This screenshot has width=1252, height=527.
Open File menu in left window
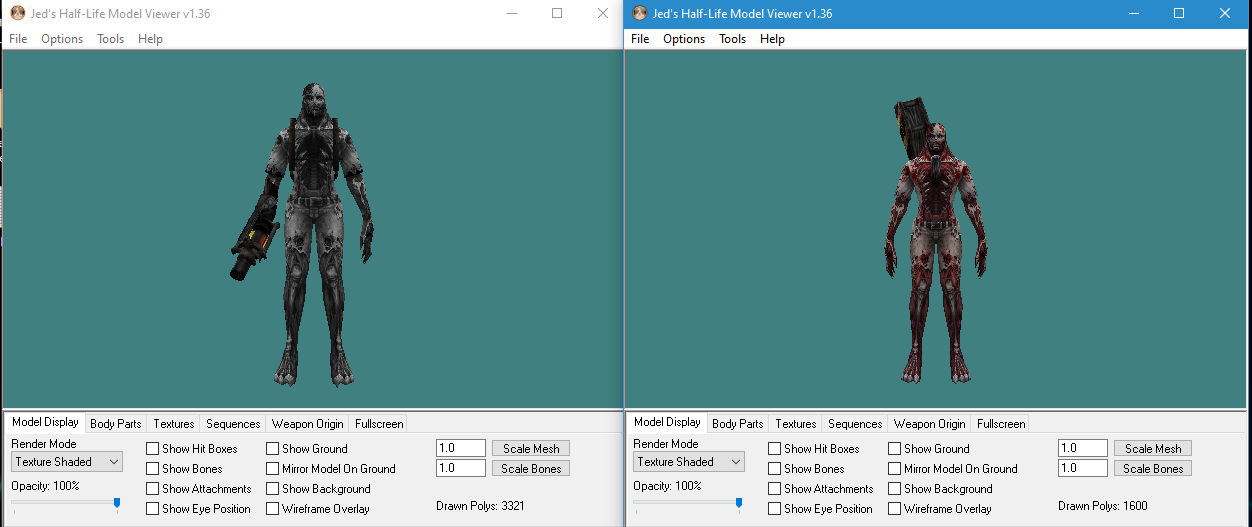click(x=18, y=39)
